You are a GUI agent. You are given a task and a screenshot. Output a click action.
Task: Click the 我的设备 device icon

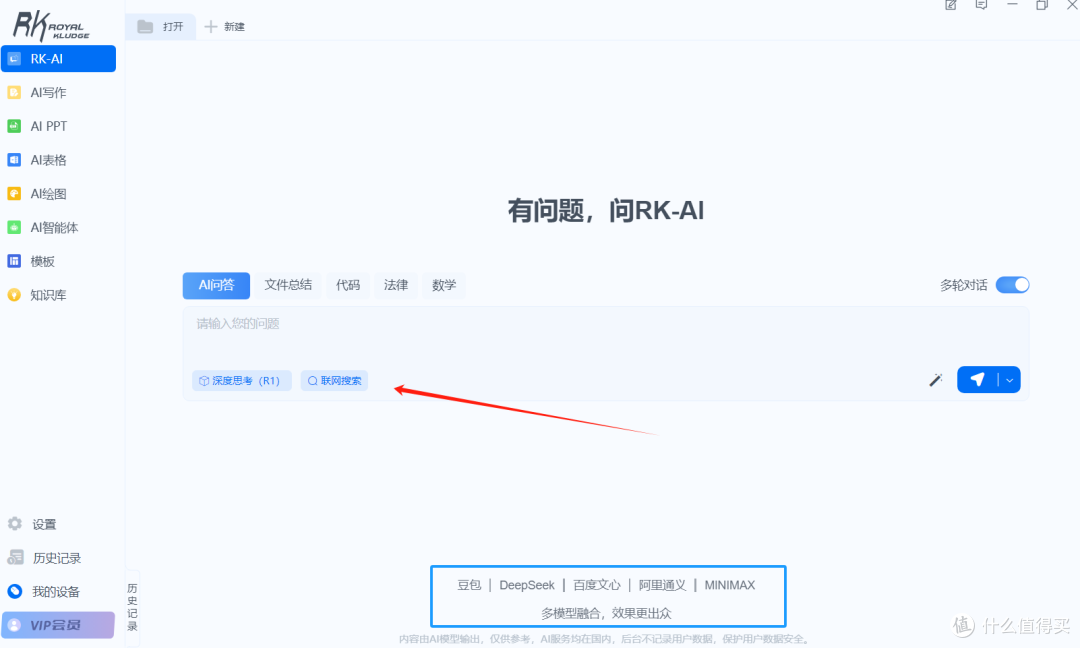[x=14, y=592]
